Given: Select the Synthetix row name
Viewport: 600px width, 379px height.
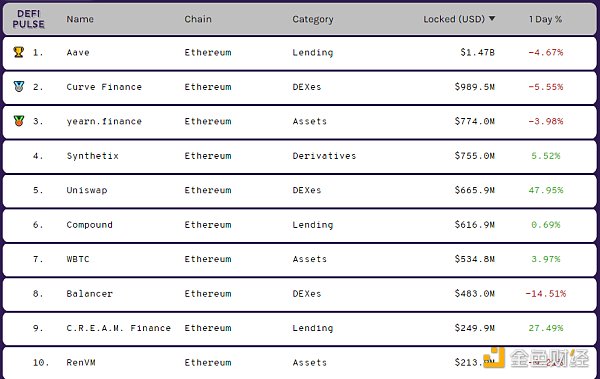Looking at the screenshot, I should [93, 156].
